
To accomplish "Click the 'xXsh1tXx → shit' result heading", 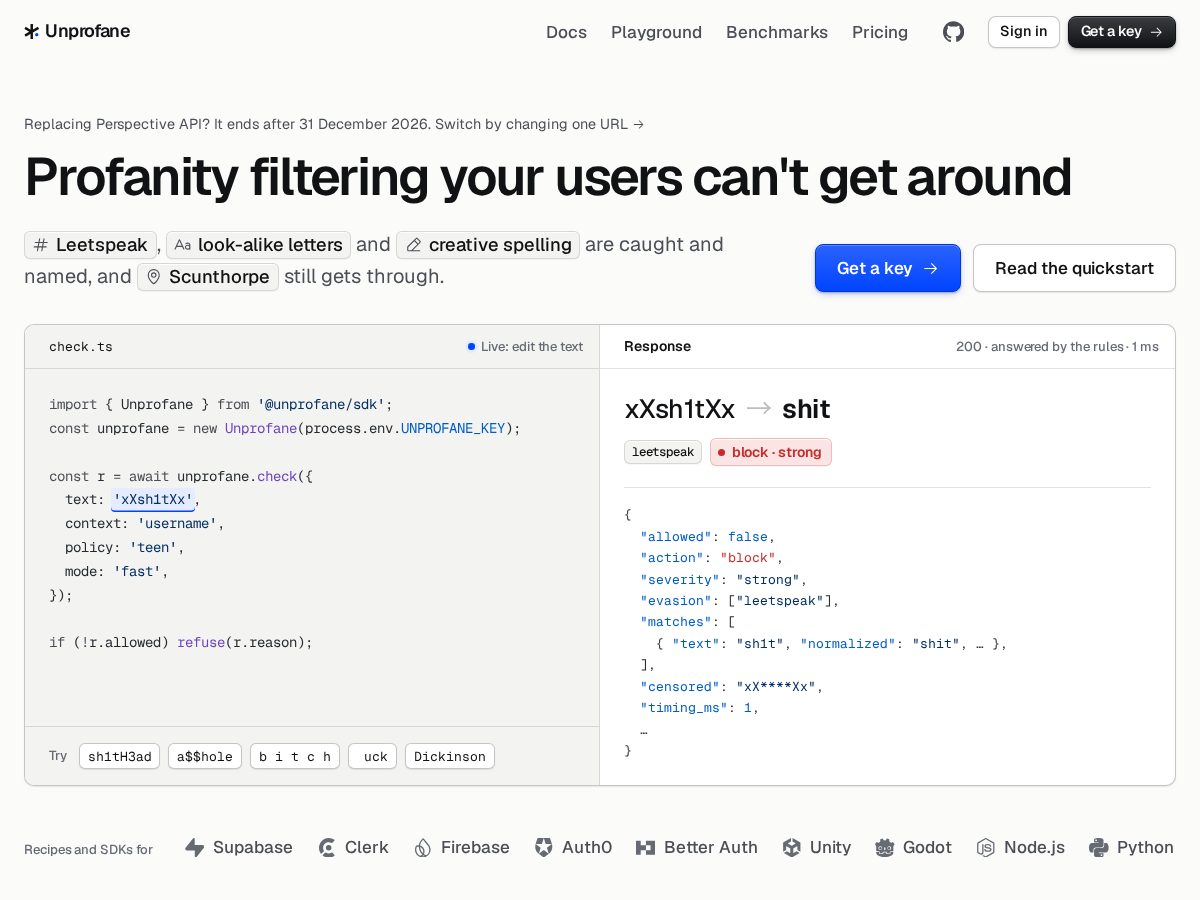I will (x=727, y=409).
